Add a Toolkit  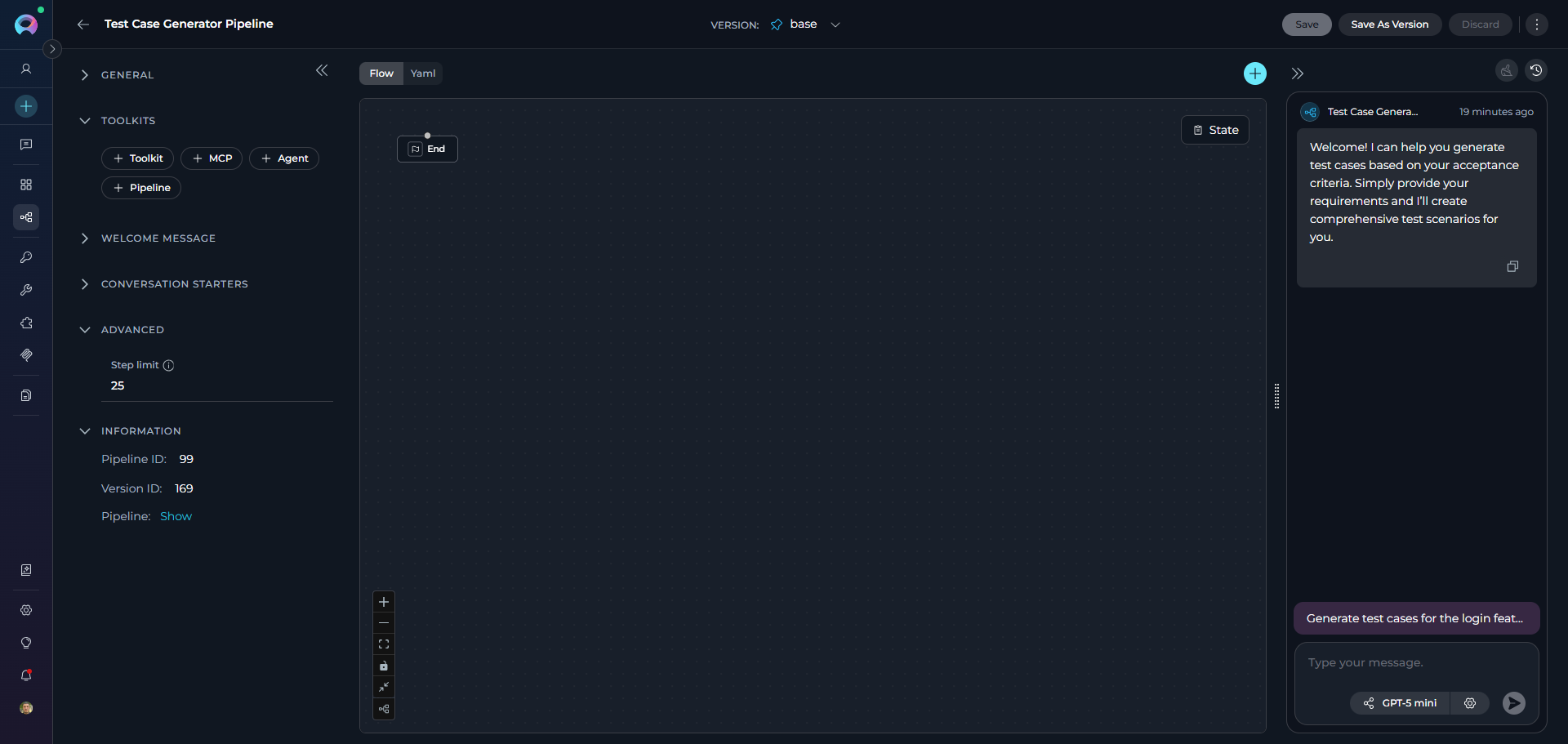point(138,158)
